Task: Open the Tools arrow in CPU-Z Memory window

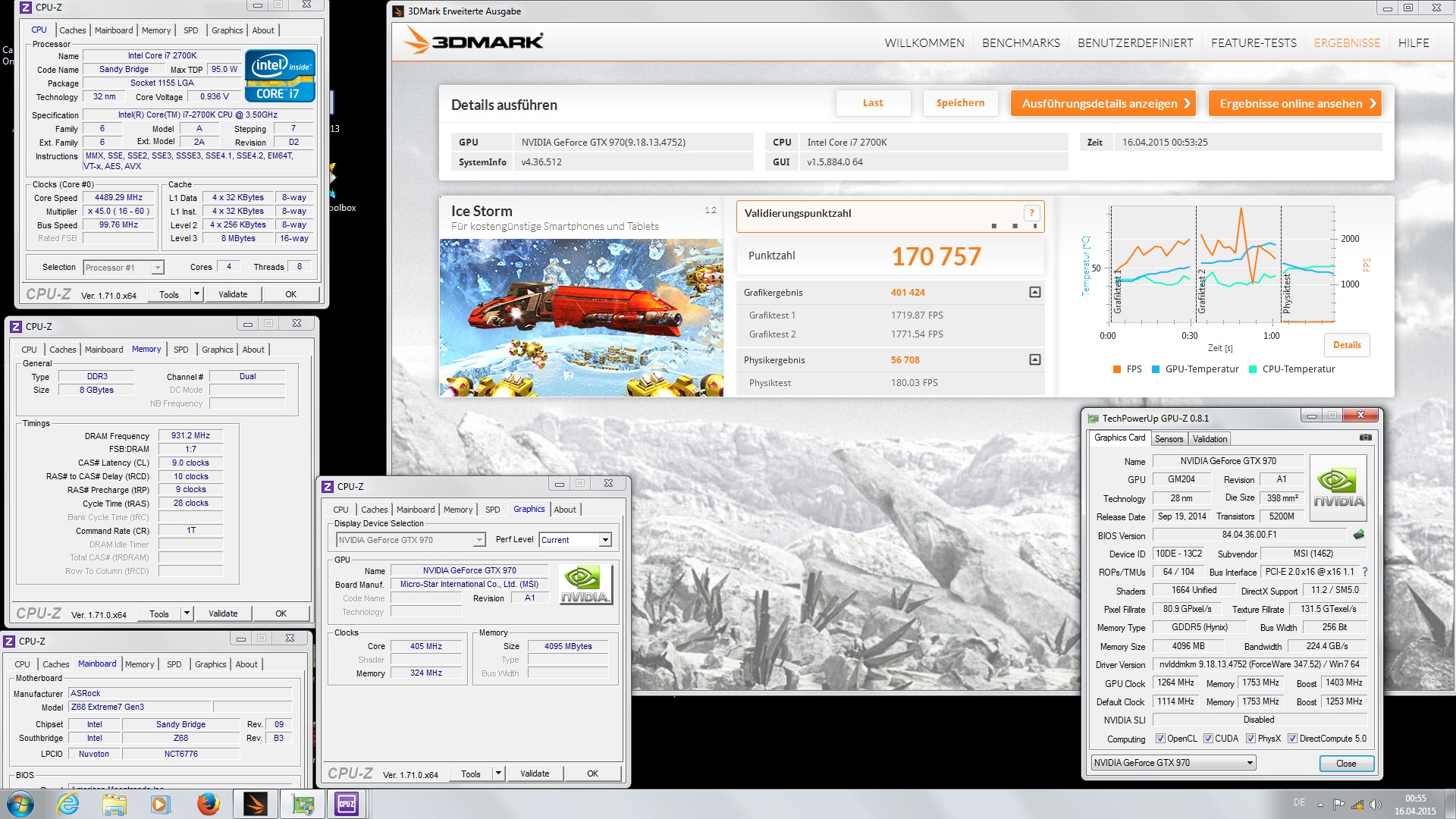Action: (x=187, y=613)
